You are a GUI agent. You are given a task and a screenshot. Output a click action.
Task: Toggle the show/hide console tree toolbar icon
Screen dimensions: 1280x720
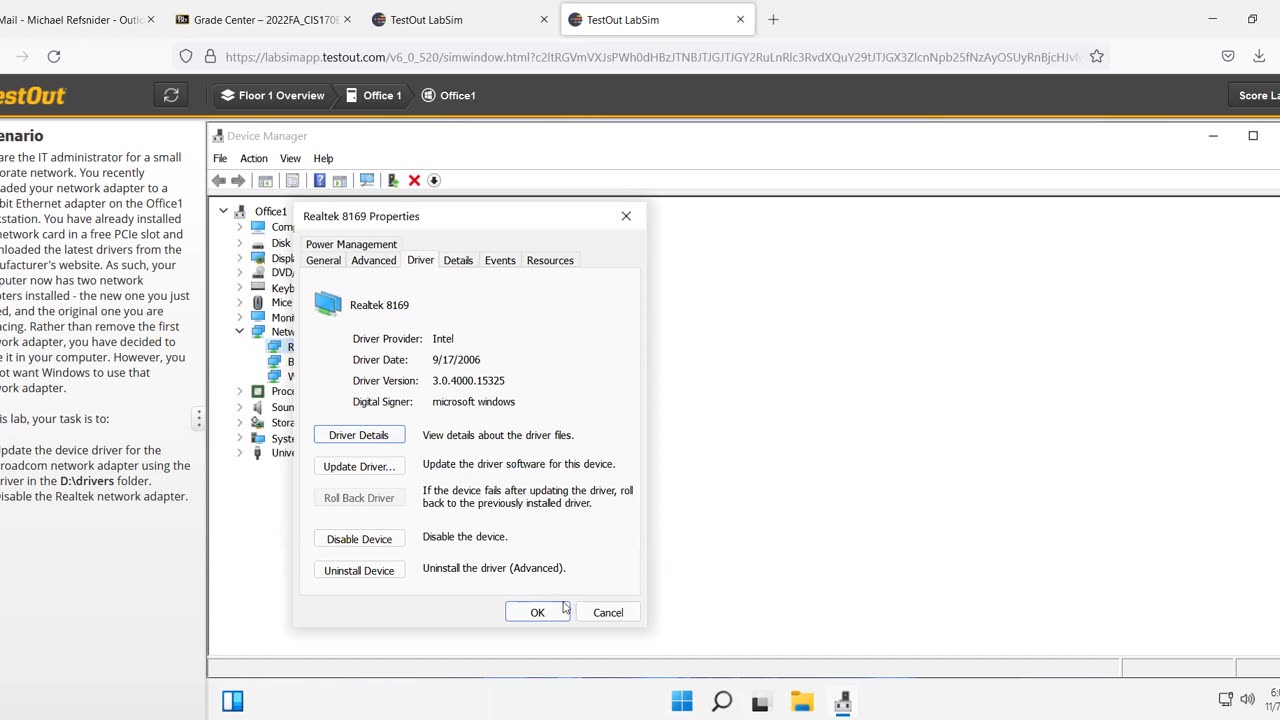coord(265,181)
